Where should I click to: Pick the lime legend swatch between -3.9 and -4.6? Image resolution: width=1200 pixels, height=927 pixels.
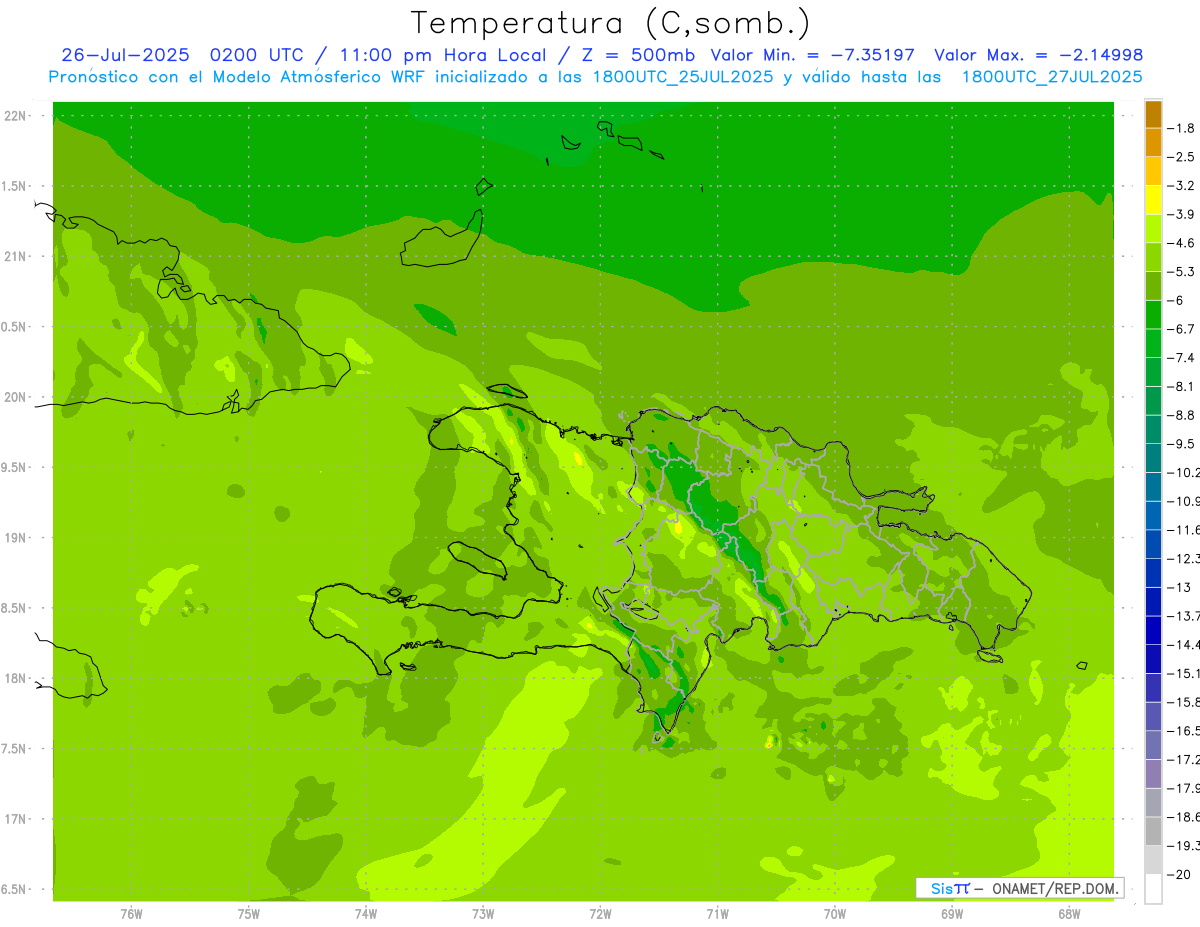tap(1153, 229)
